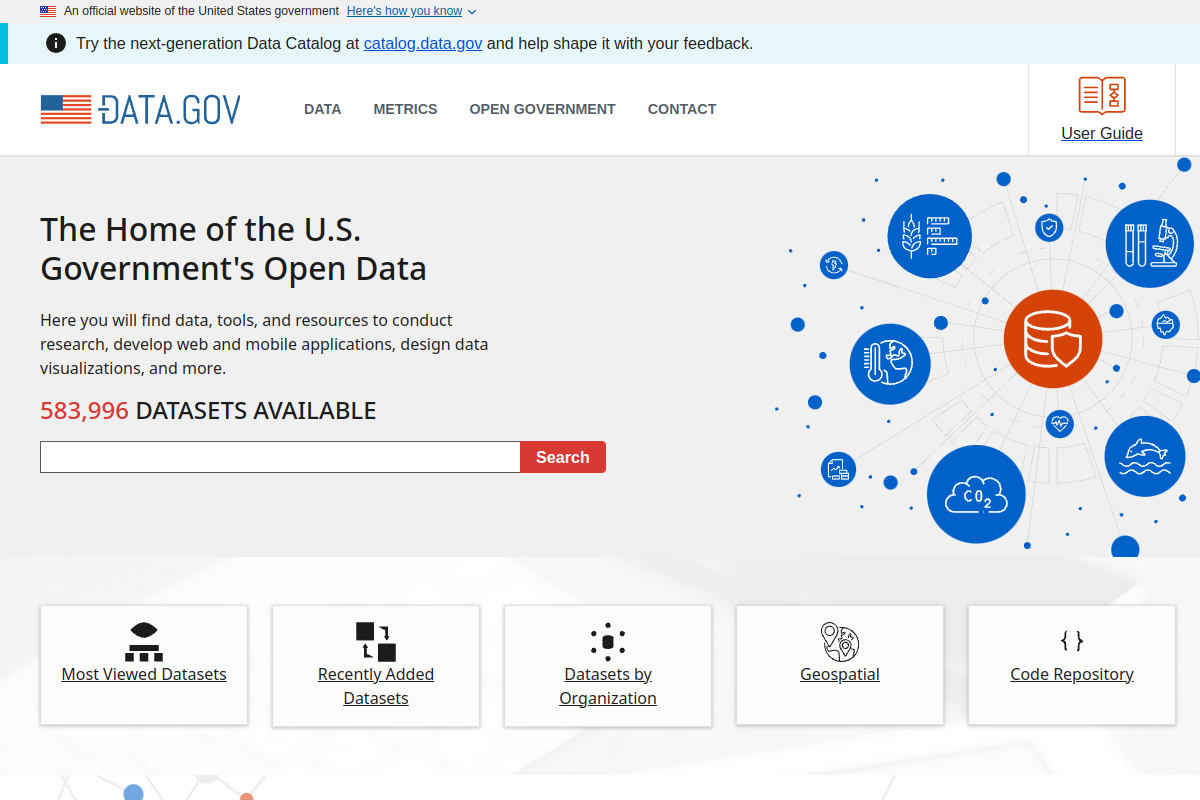
Task: Click the red Search button
Action: (x=563, y=457)
